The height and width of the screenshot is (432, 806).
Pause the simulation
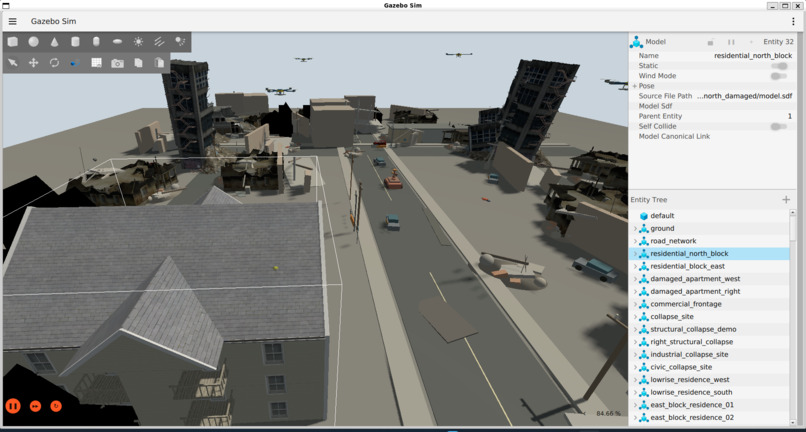click(x=13, y=406)
